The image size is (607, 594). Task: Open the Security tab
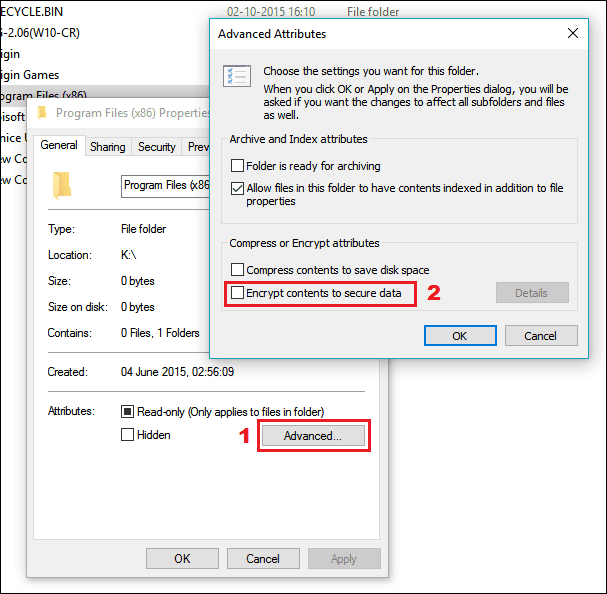click(x=156, y=147)
